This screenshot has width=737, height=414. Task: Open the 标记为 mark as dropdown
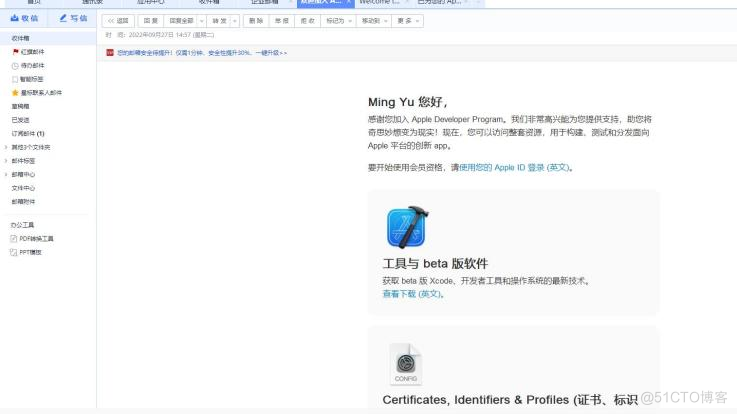pyautogui.click(x=338, y=21)
